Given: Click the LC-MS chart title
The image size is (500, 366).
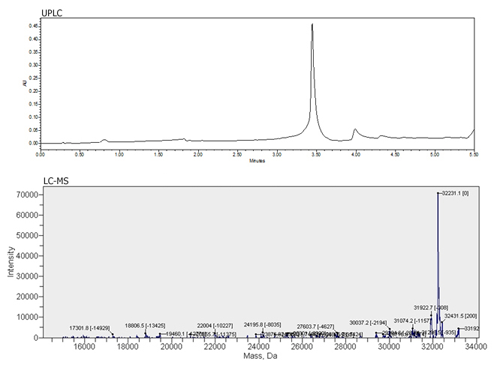Looking at the screenshot, I should (56, 181).
